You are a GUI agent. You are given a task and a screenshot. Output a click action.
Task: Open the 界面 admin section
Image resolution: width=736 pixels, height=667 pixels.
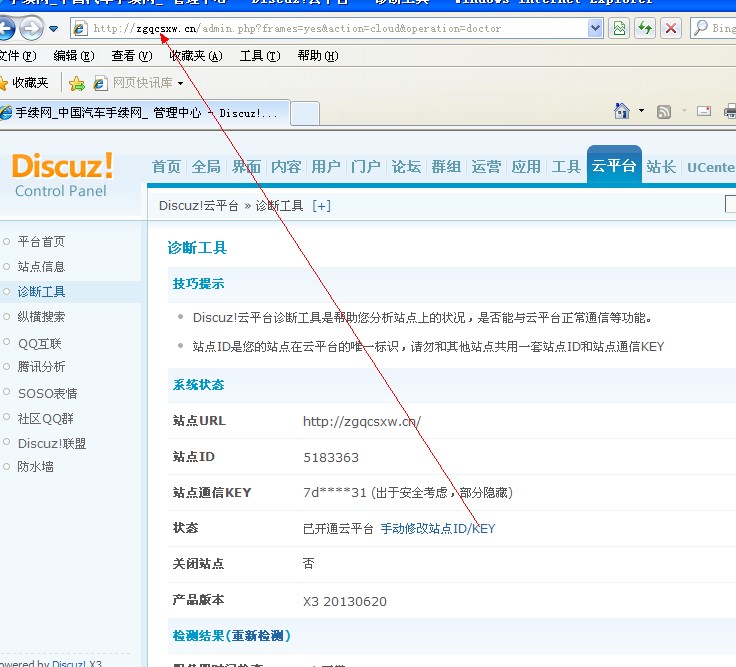coord(246,167)
